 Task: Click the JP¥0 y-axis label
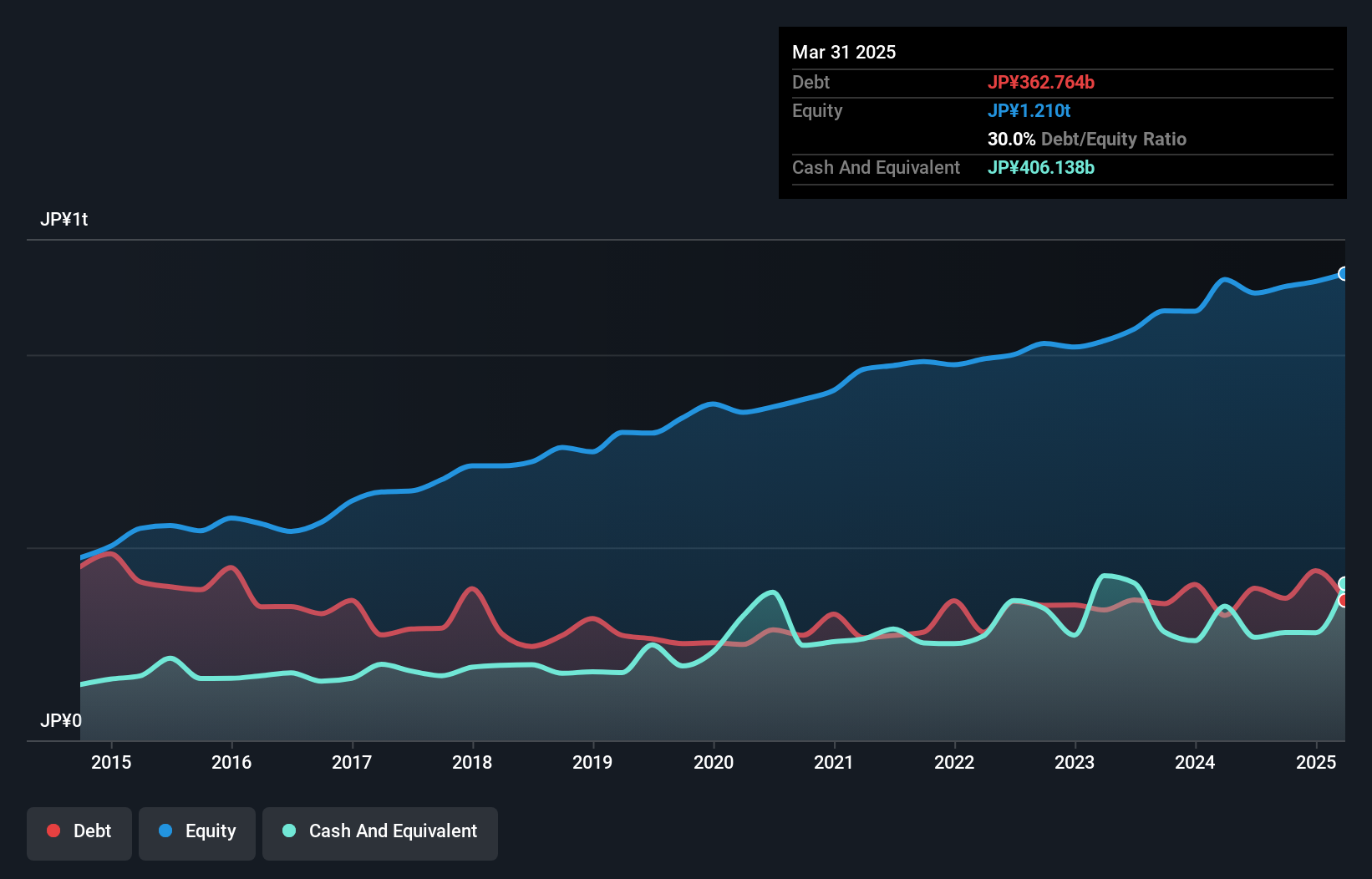[61, 721]
